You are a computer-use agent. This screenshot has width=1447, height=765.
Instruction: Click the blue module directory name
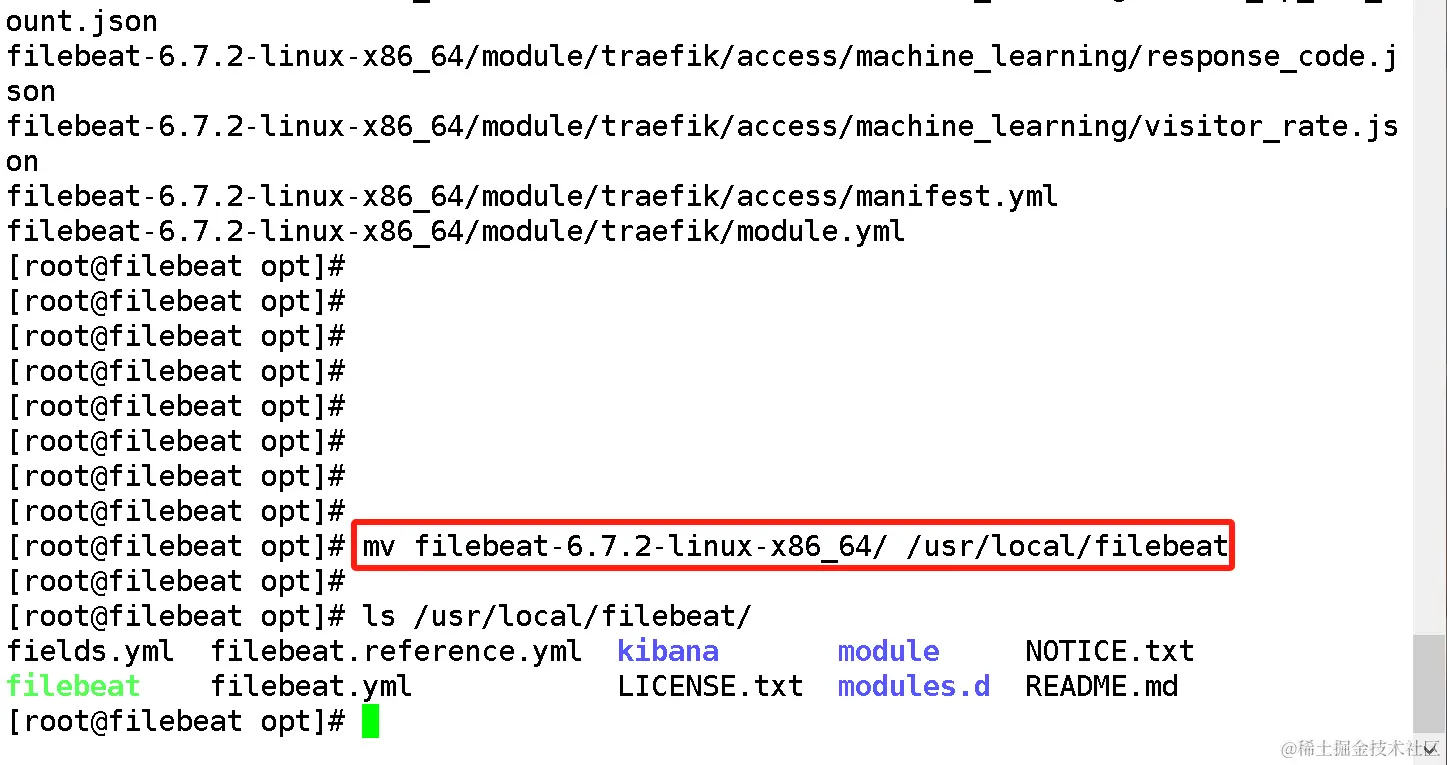889,651
